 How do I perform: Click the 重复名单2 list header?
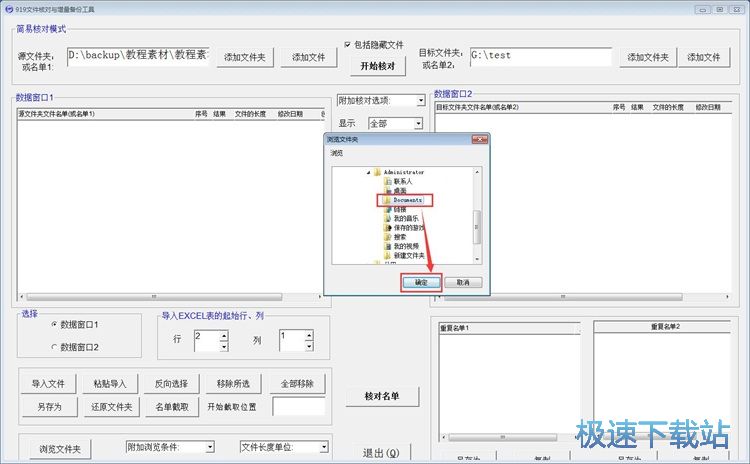[x=662, y=326]
